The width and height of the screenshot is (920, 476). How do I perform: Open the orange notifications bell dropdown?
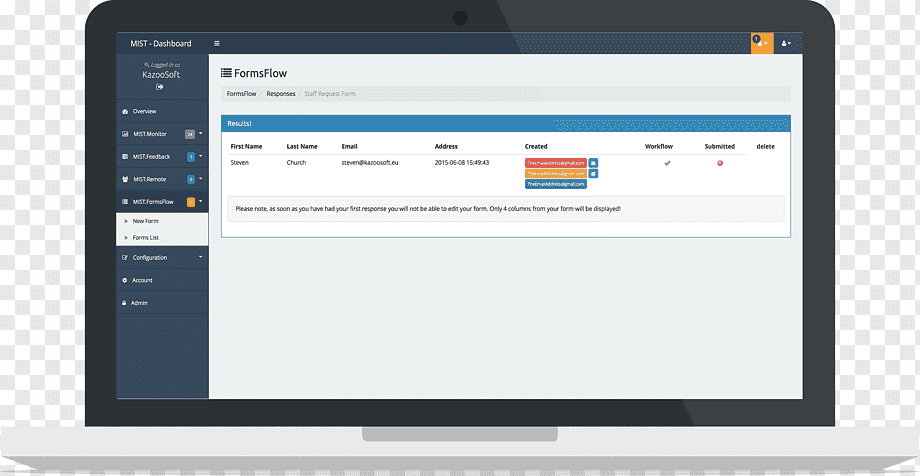762,43
